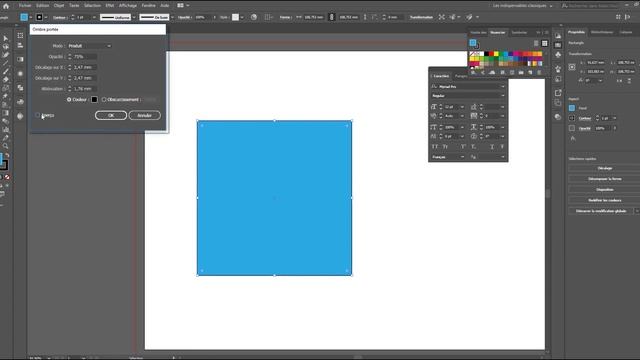Click the black shadow color swatch
This screenshot has width=640, height=360.
94,100
